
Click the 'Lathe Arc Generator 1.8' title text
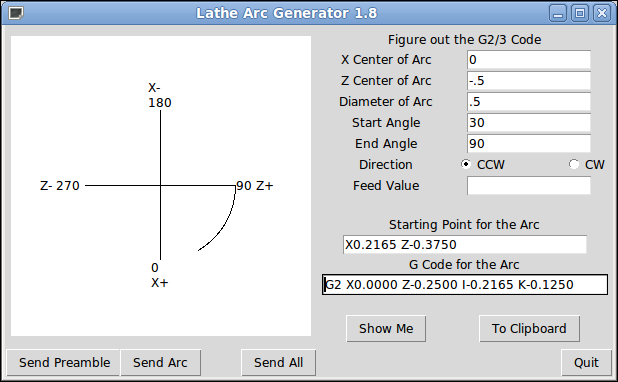tap(287, 13)
